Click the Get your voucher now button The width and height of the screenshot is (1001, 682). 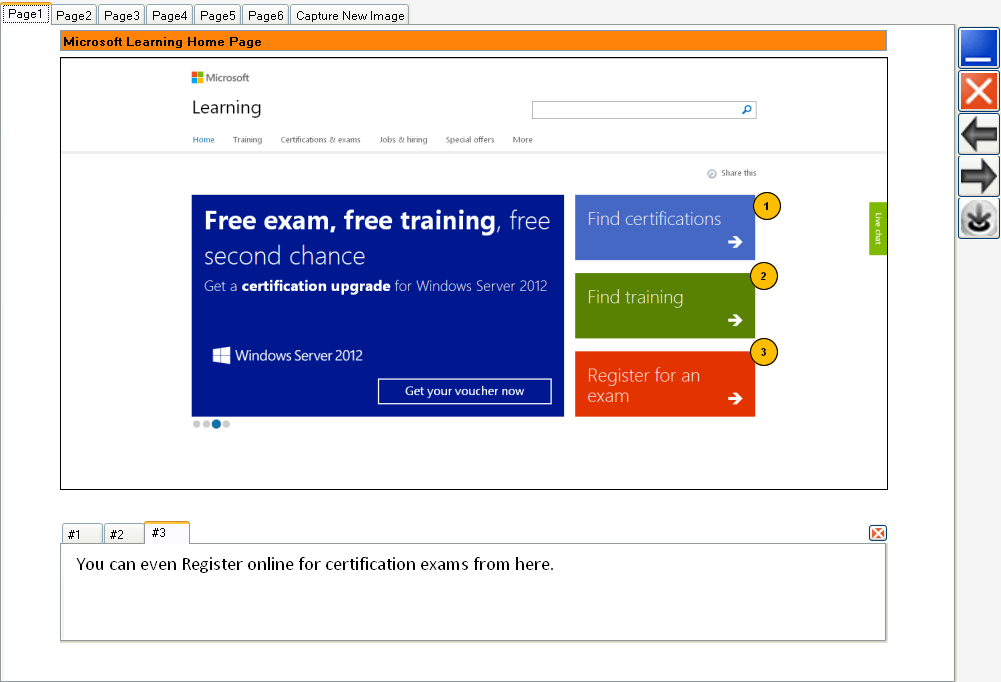click(465, 391)
